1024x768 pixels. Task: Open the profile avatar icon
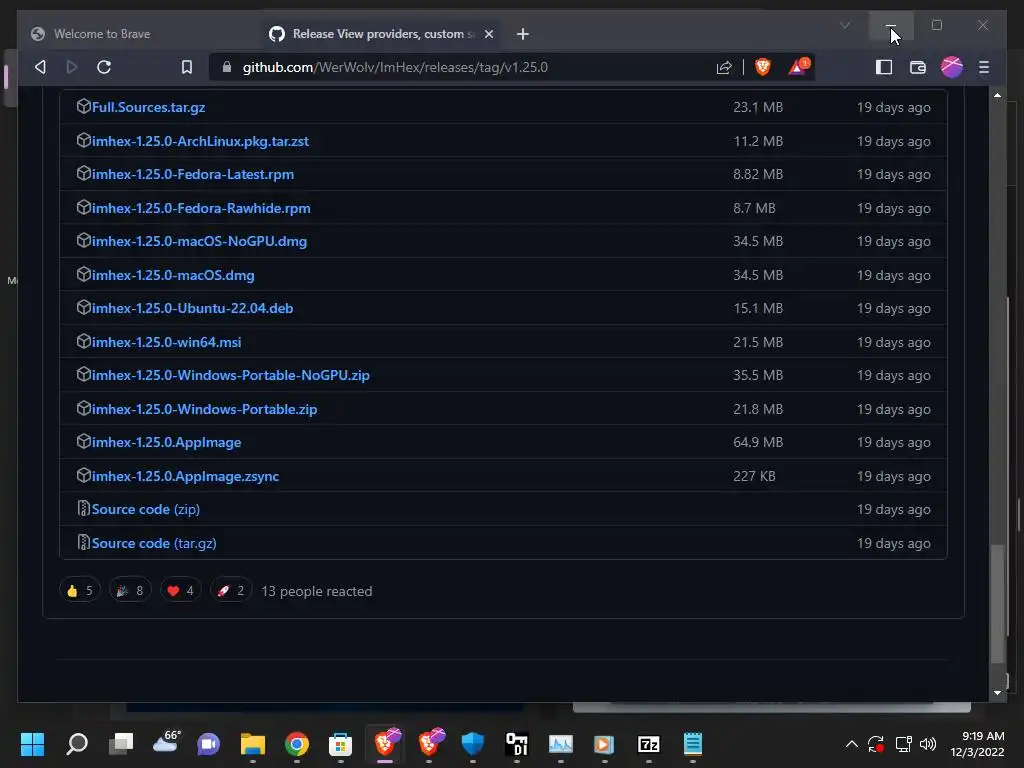(952, 67)
